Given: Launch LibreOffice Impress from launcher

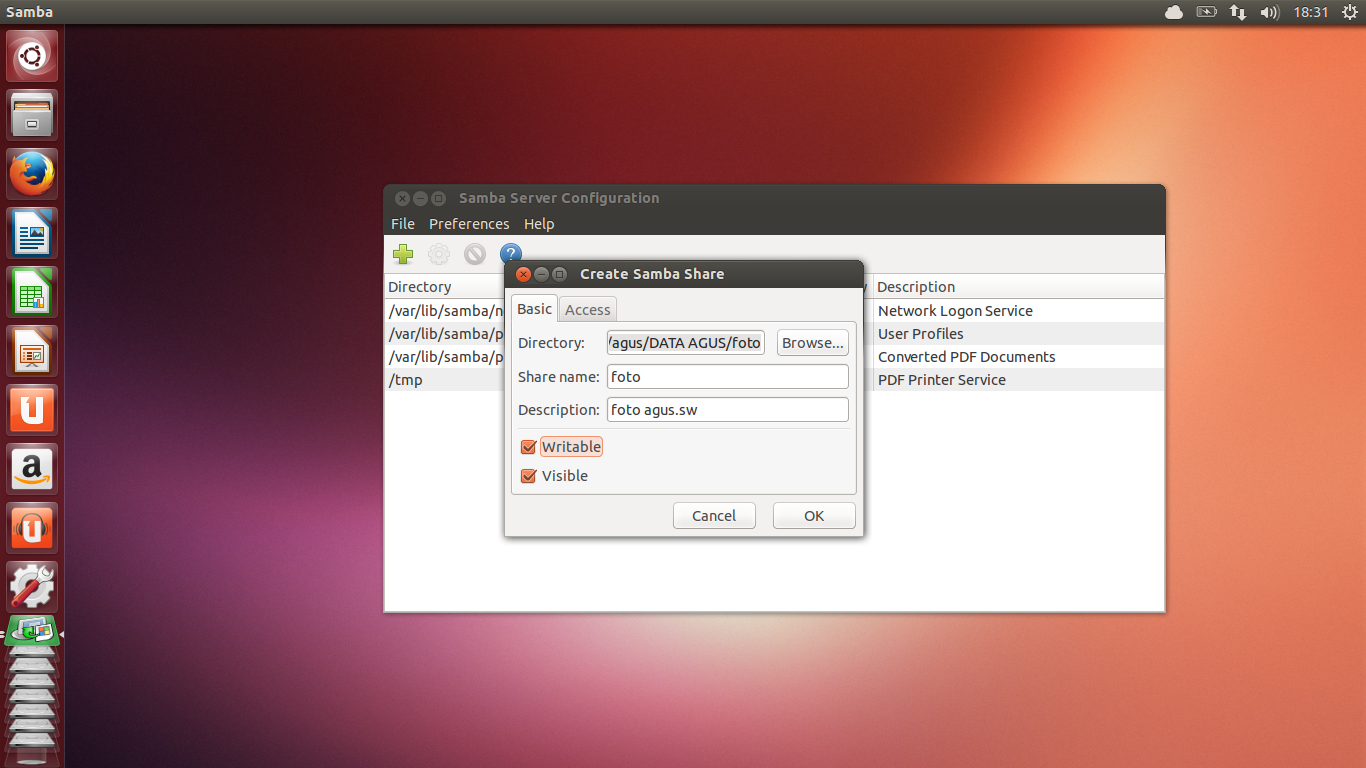Looking at the screenshot, I should pos(33,351).
